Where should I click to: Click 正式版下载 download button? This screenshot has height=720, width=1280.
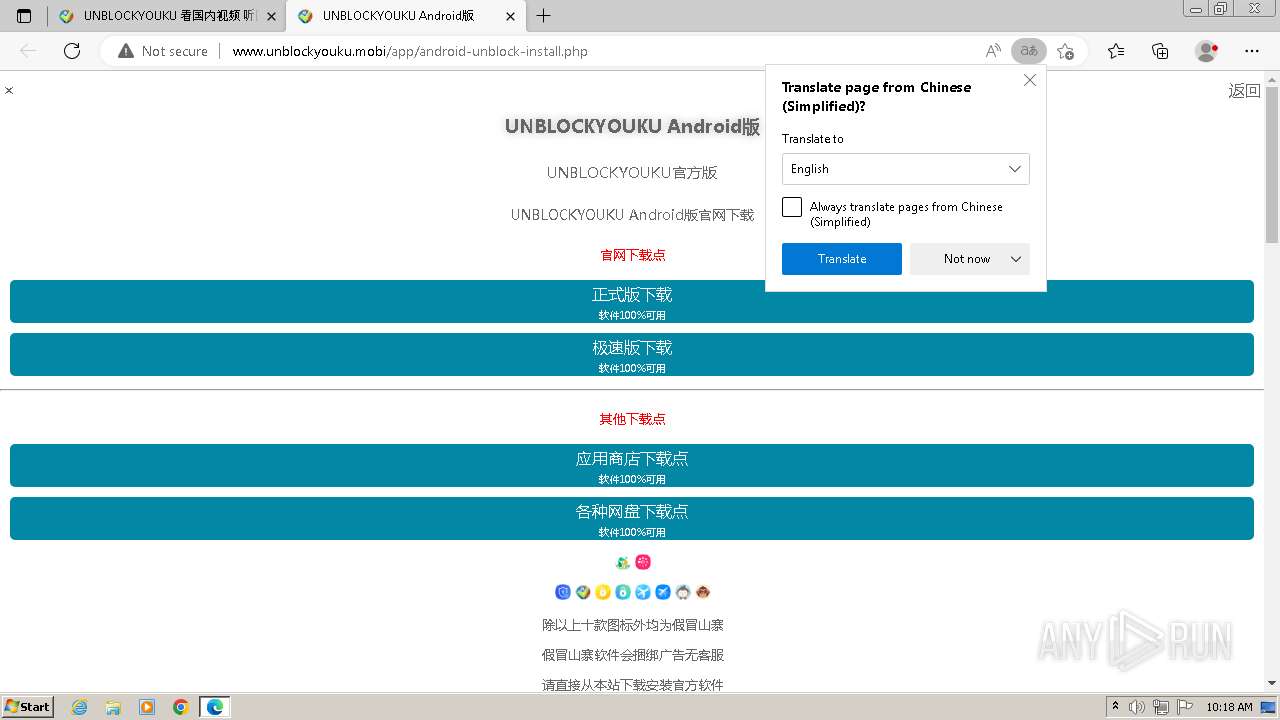click(x=632, y=301)
